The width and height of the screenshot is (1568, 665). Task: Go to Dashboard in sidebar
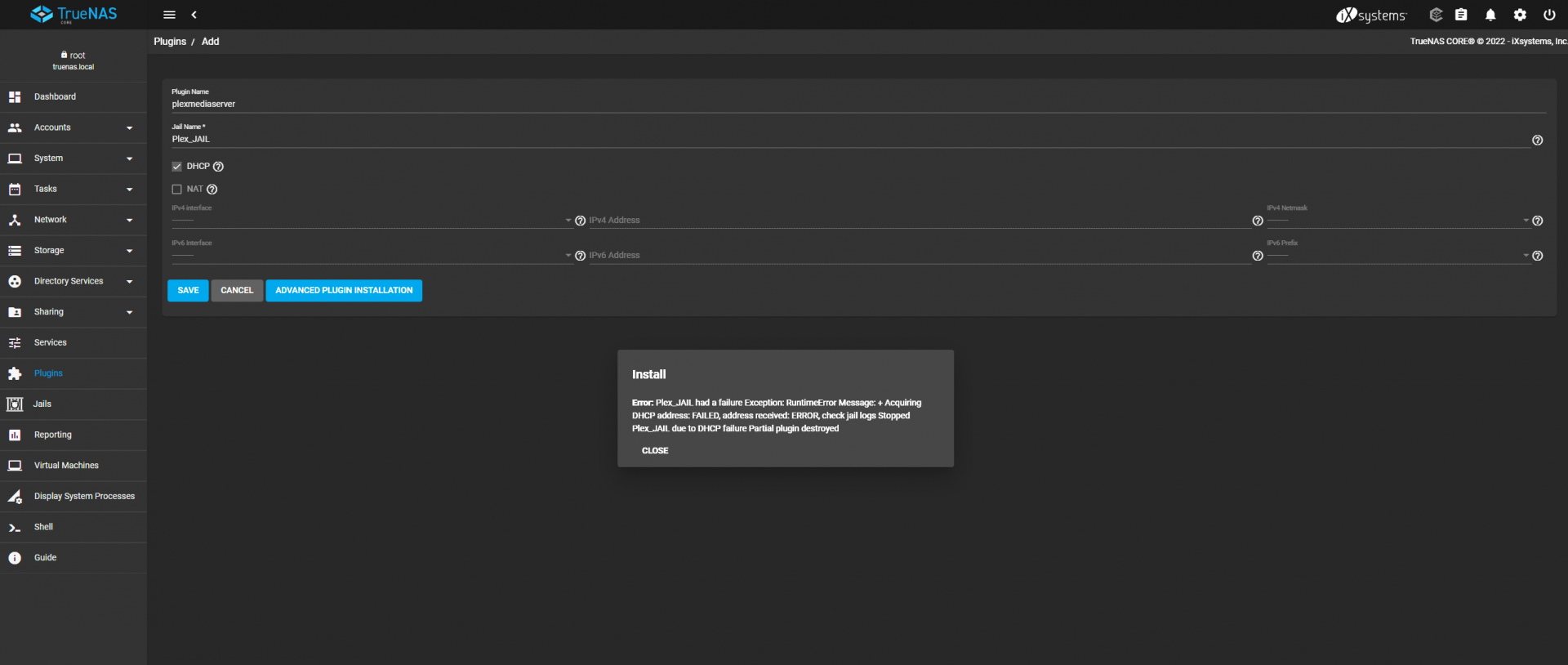tap(55, 97)
